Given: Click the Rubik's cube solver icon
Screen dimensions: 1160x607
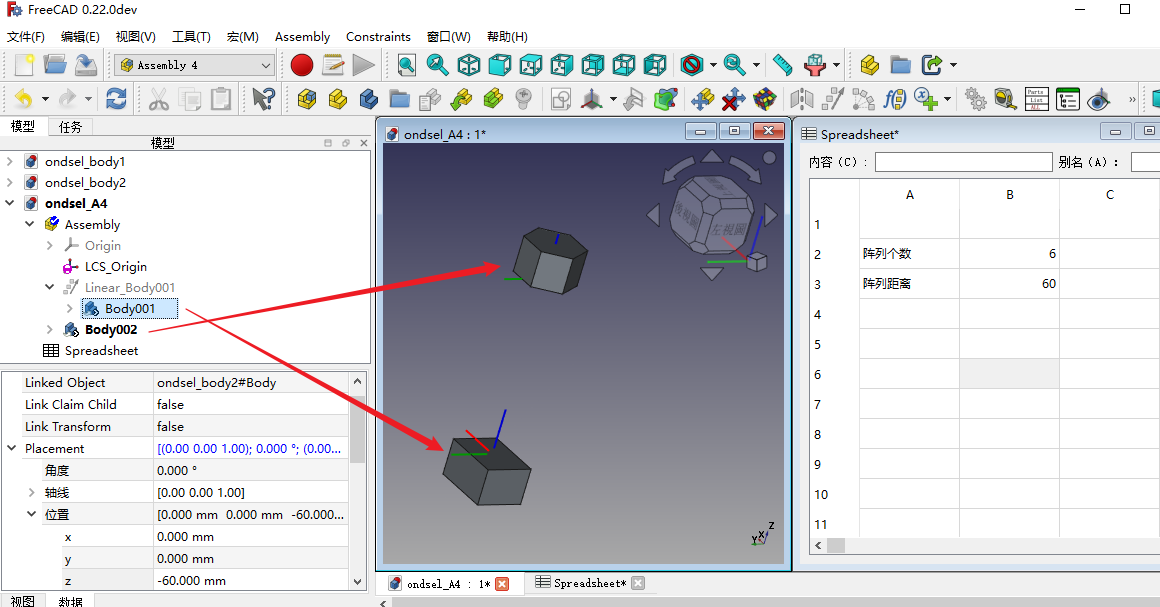Looking at the screenshot, I should click(765, 99).
